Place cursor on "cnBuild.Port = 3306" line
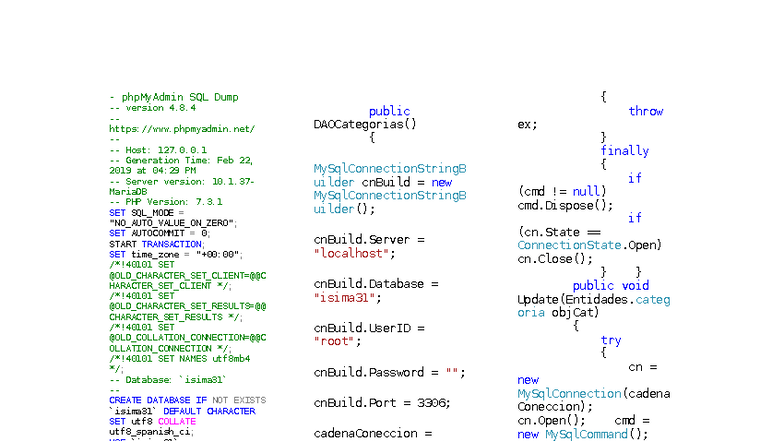The height and width of the screenshot is (441, 784). 381,402
